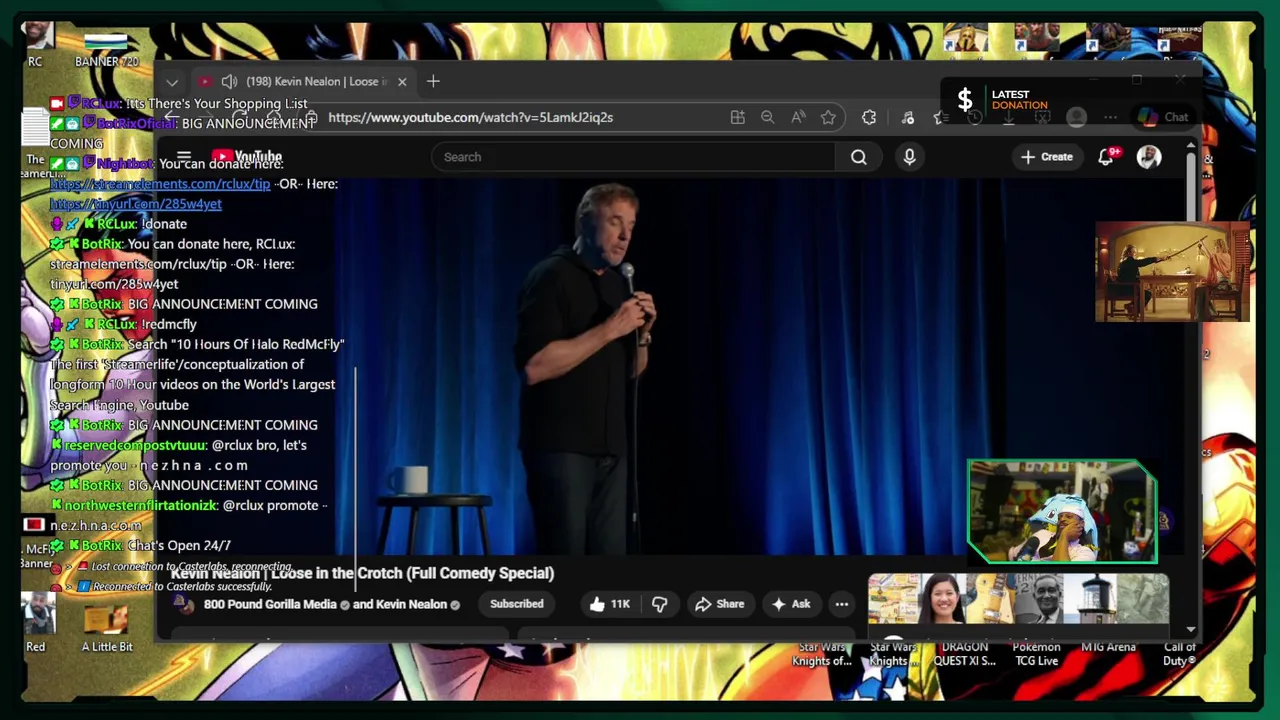Add page to favorites with the star icon

828,117
